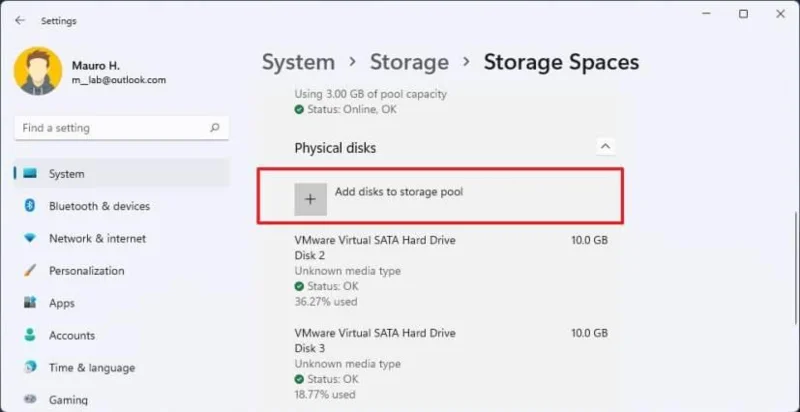This screenshot has height=412, width=800.
Task: Open Bluetooth & devices settings
Action: click(121, 206)
